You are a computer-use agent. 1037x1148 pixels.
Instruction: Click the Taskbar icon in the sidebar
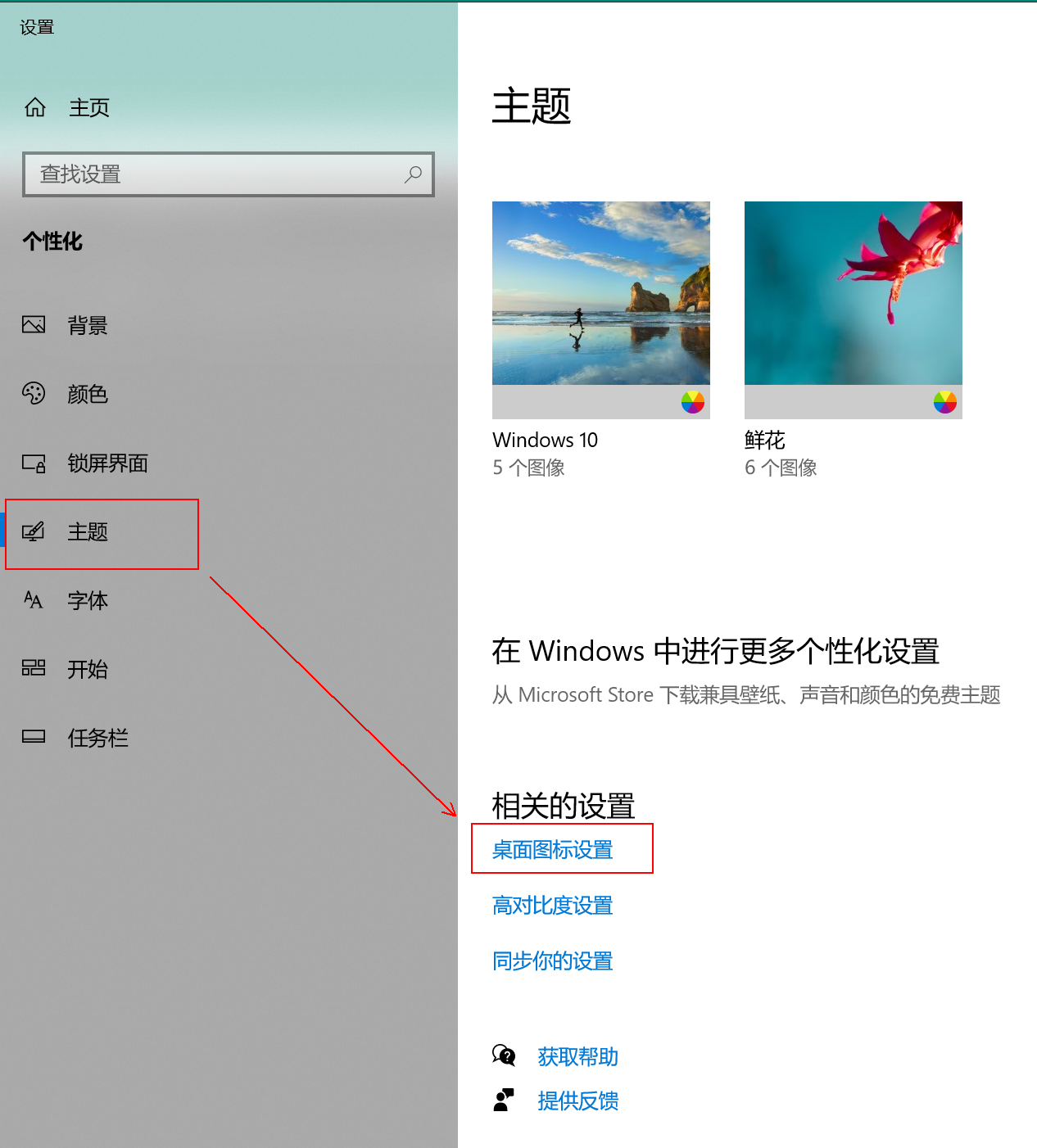coord(34,737)
